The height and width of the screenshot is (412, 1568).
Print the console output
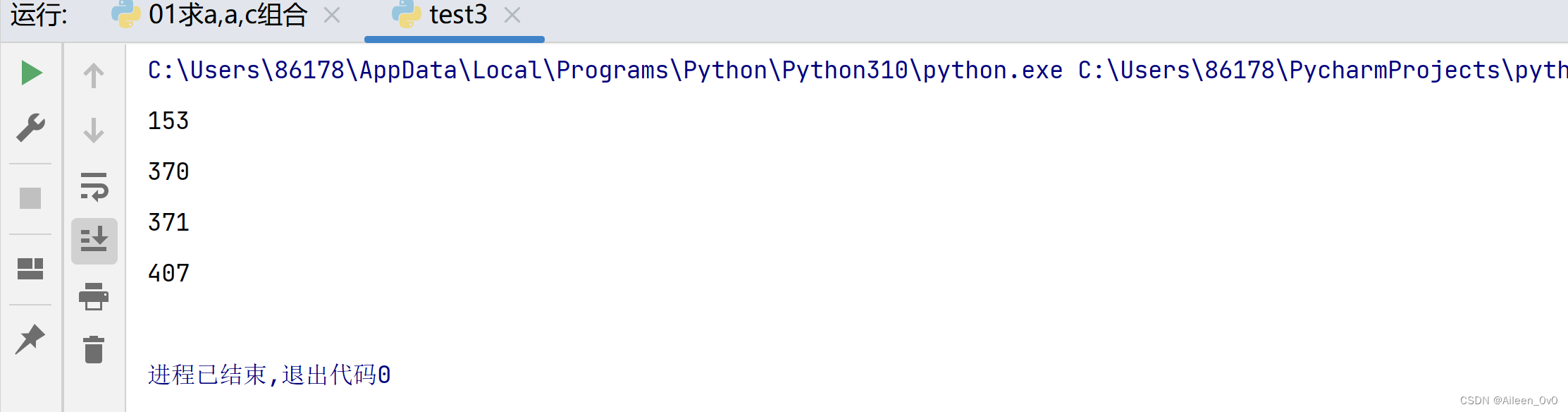click(x=94, y=298)
